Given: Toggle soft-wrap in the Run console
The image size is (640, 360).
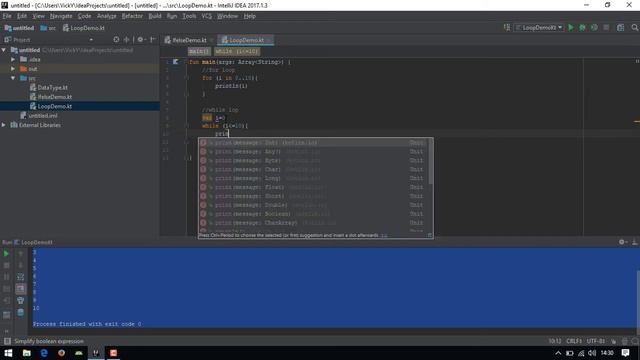Looking at the screenshot, I should point(20,277).
